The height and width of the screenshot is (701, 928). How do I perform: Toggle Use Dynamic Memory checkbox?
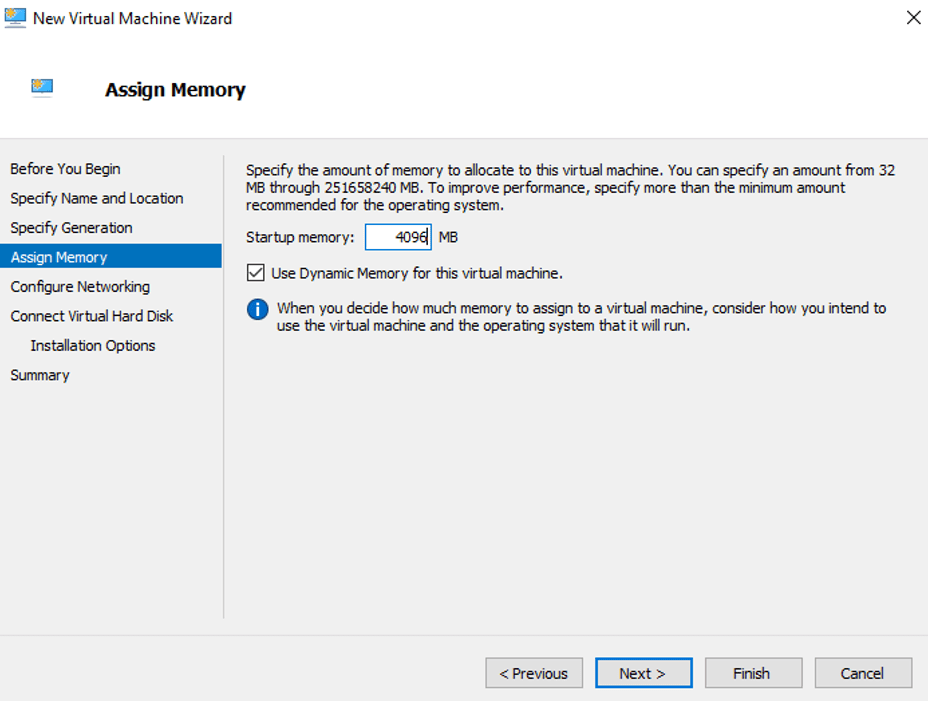(256, 273)
